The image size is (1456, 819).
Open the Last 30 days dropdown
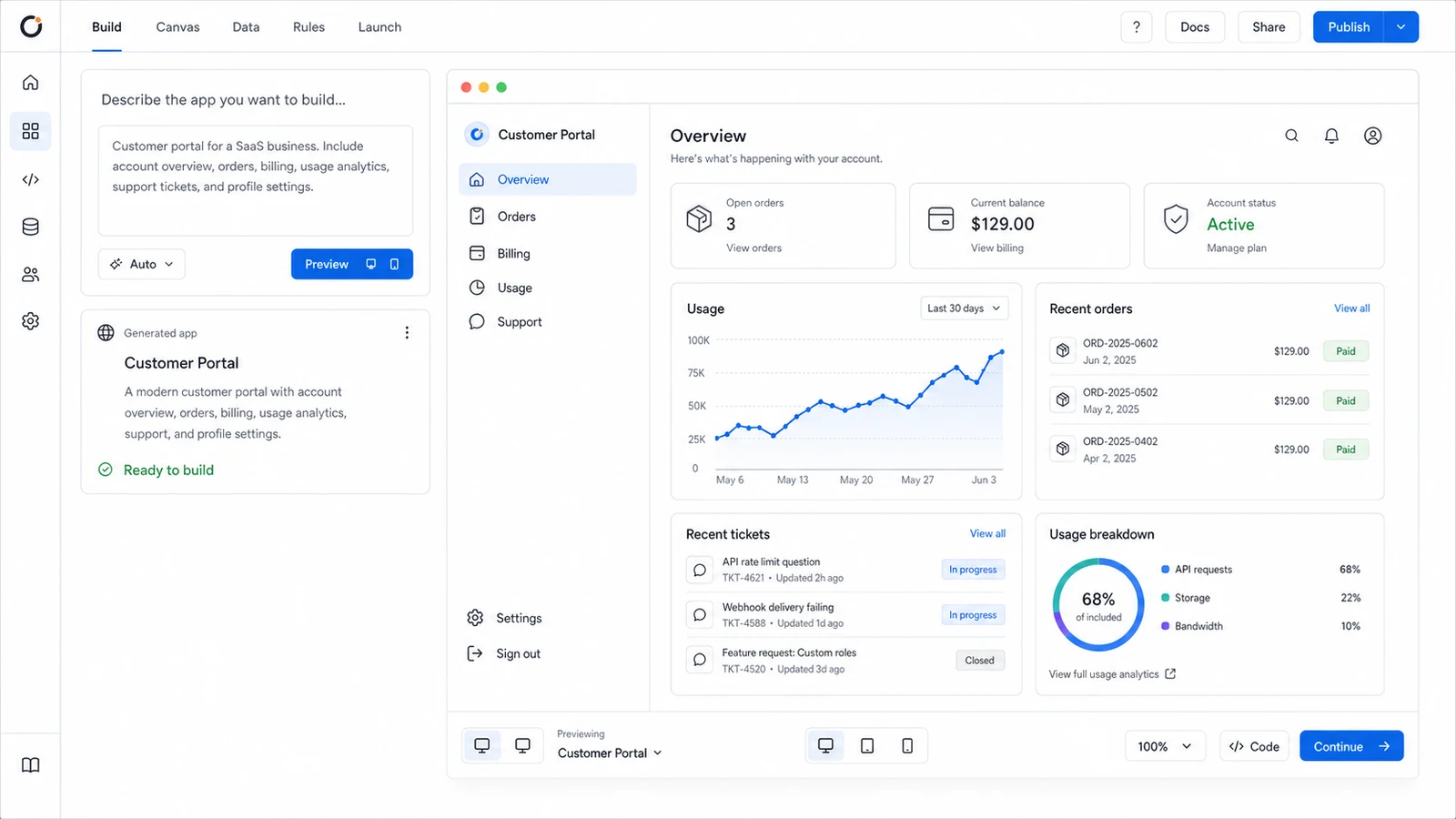tap(964, 308)
